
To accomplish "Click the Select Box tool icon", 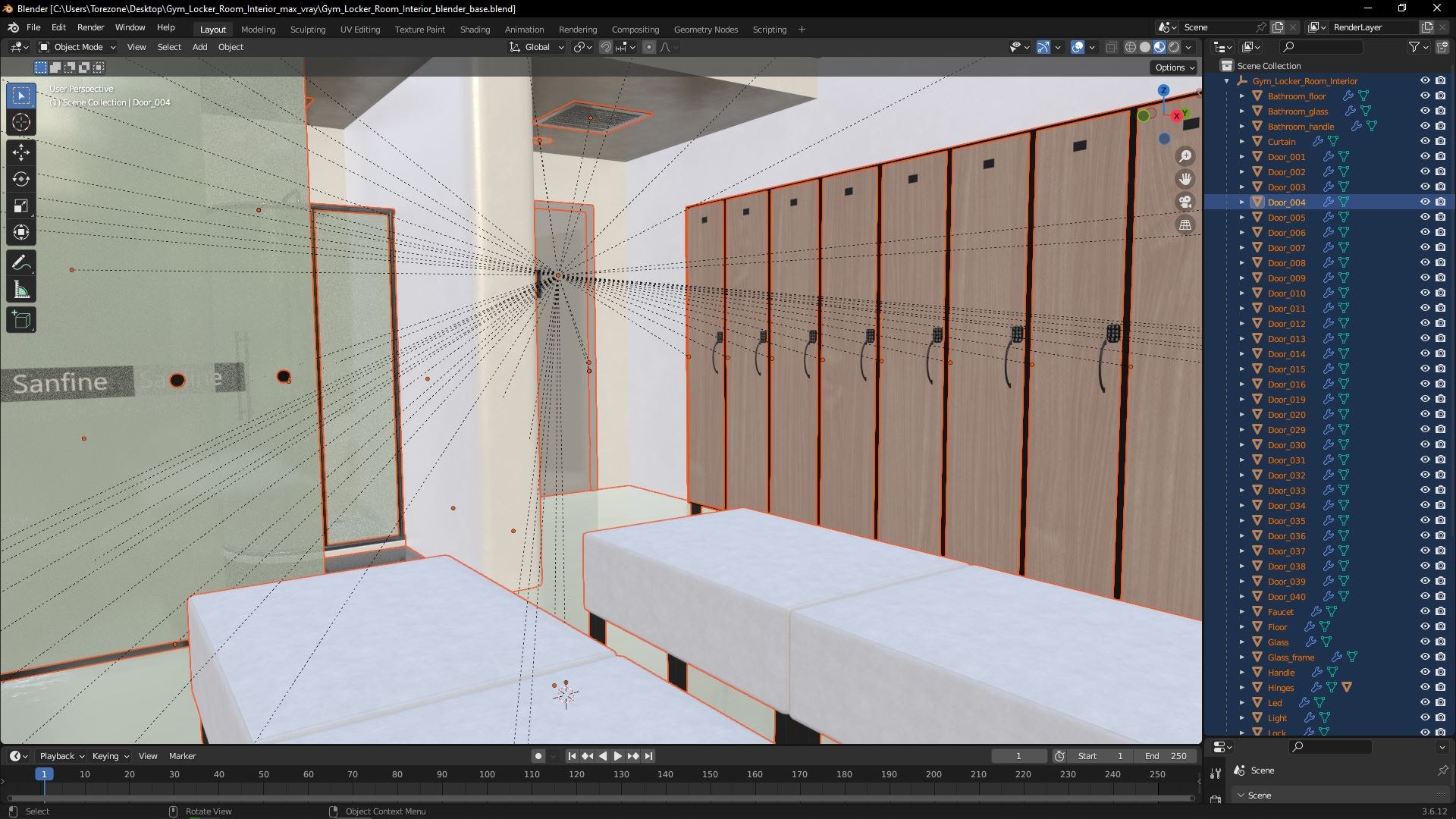I will [x=21, y=96].
